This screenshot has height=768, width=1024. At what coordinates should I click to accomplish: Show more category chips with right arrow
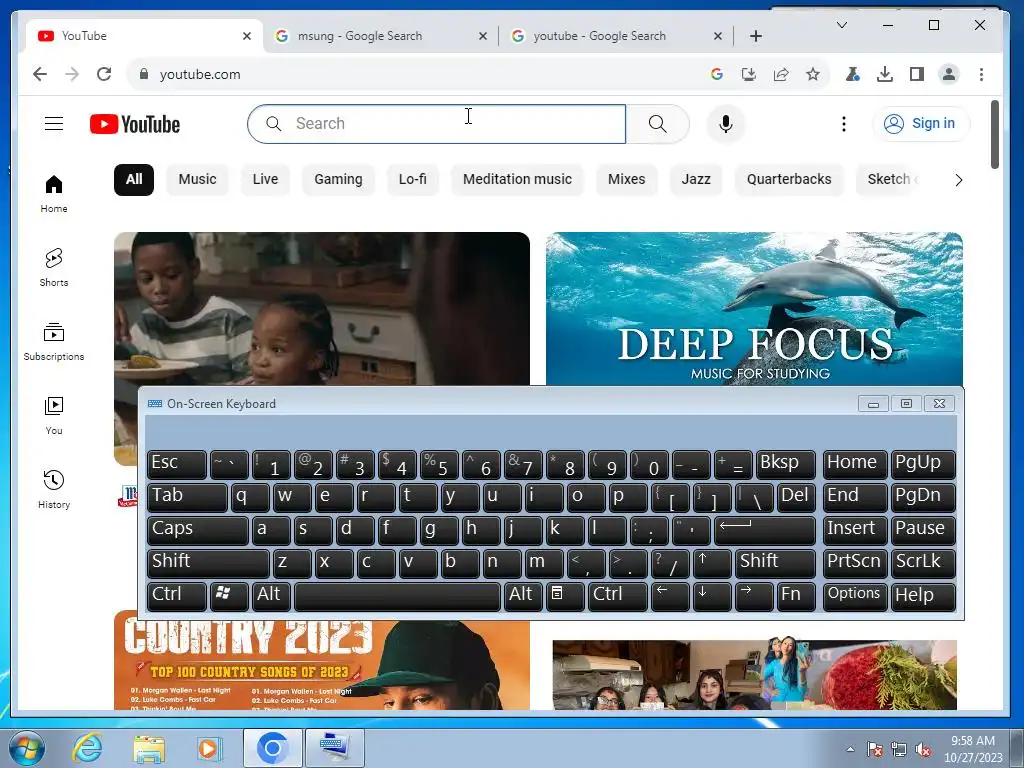pyautogui.click(x=959, y=180)
